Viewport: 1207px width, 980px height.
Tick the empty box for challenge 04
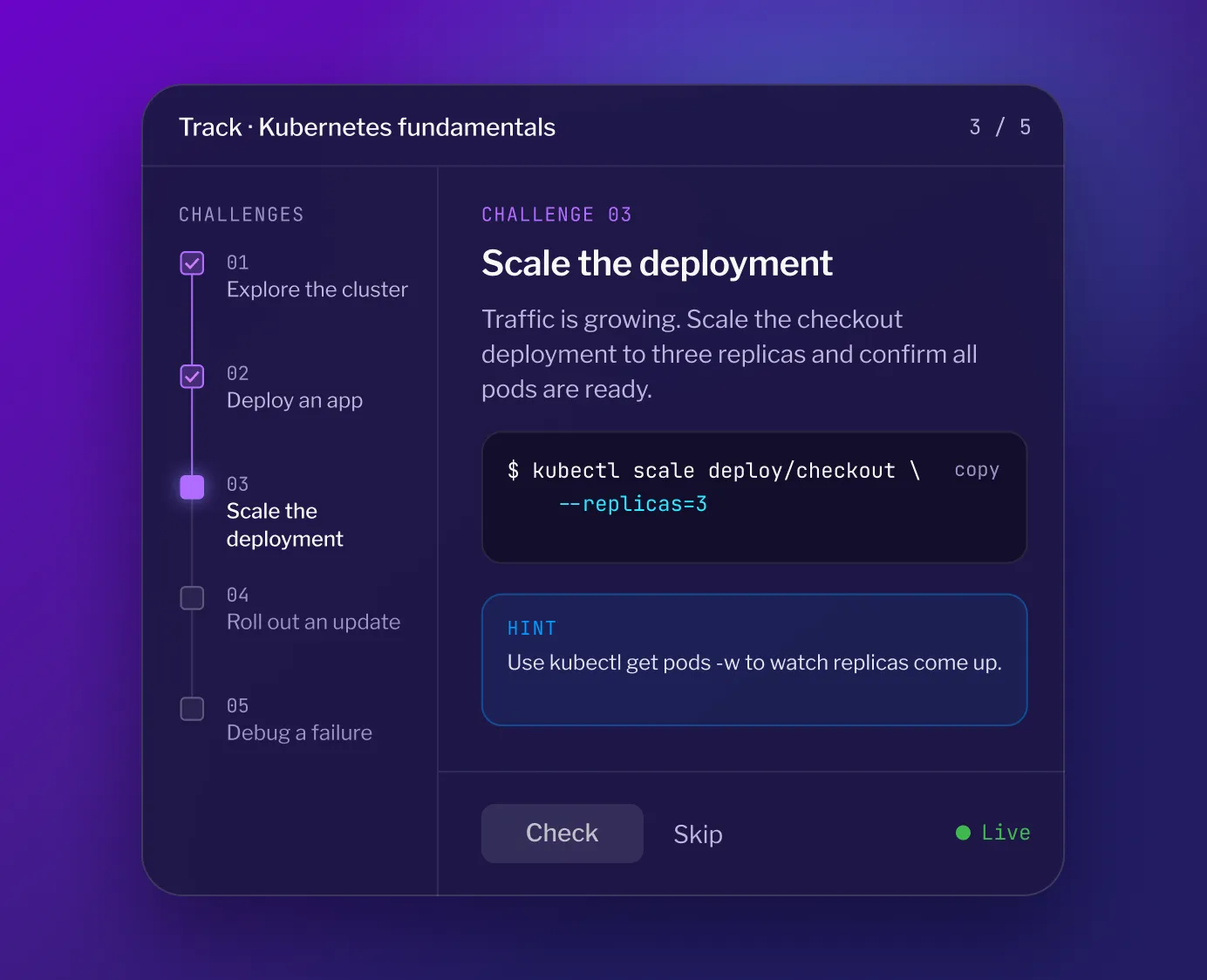[192, 597]
